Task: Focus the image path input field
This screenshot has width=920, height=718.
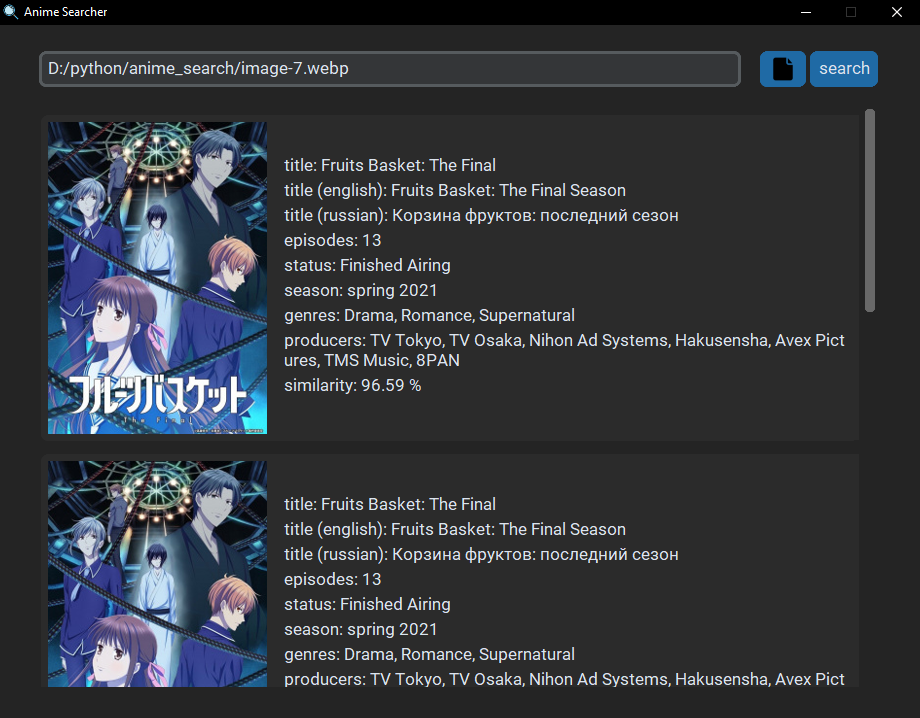Action: (x=390, y=69)
